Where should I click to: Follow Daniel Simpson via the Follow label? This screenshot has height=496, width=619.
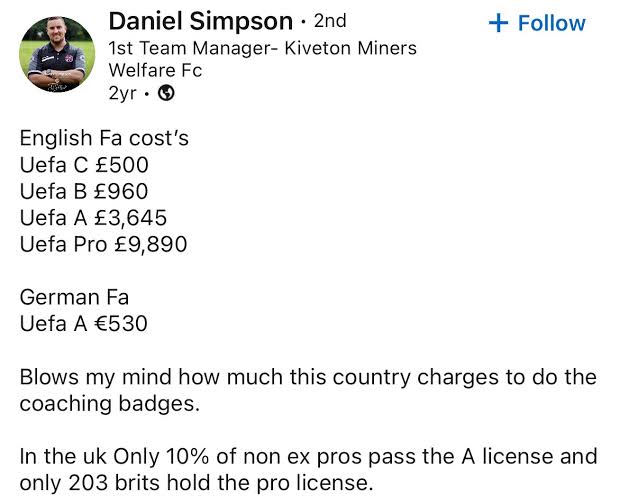(x=551, y=23)
